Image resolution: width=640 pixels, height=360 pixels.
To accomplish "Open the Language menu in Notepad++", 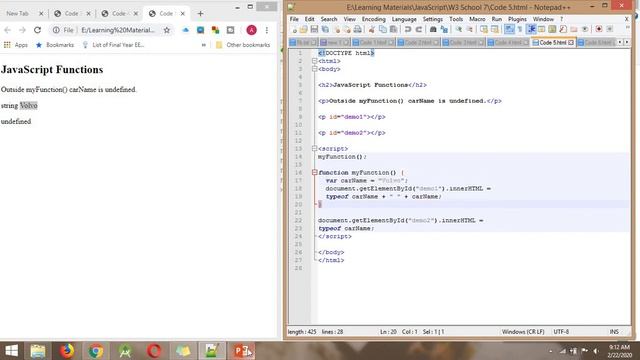I will click(404, 19).
